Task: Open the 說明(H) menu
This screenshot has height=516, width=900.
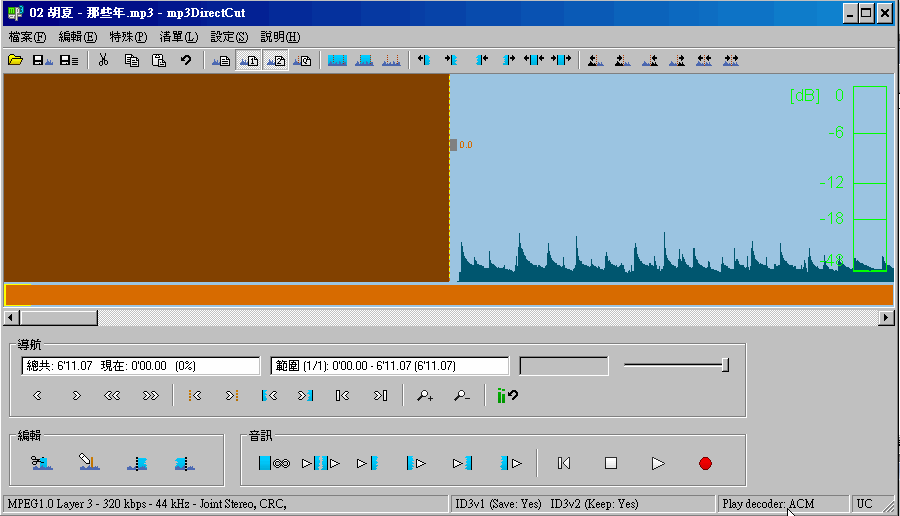Action: pos(280,37)
